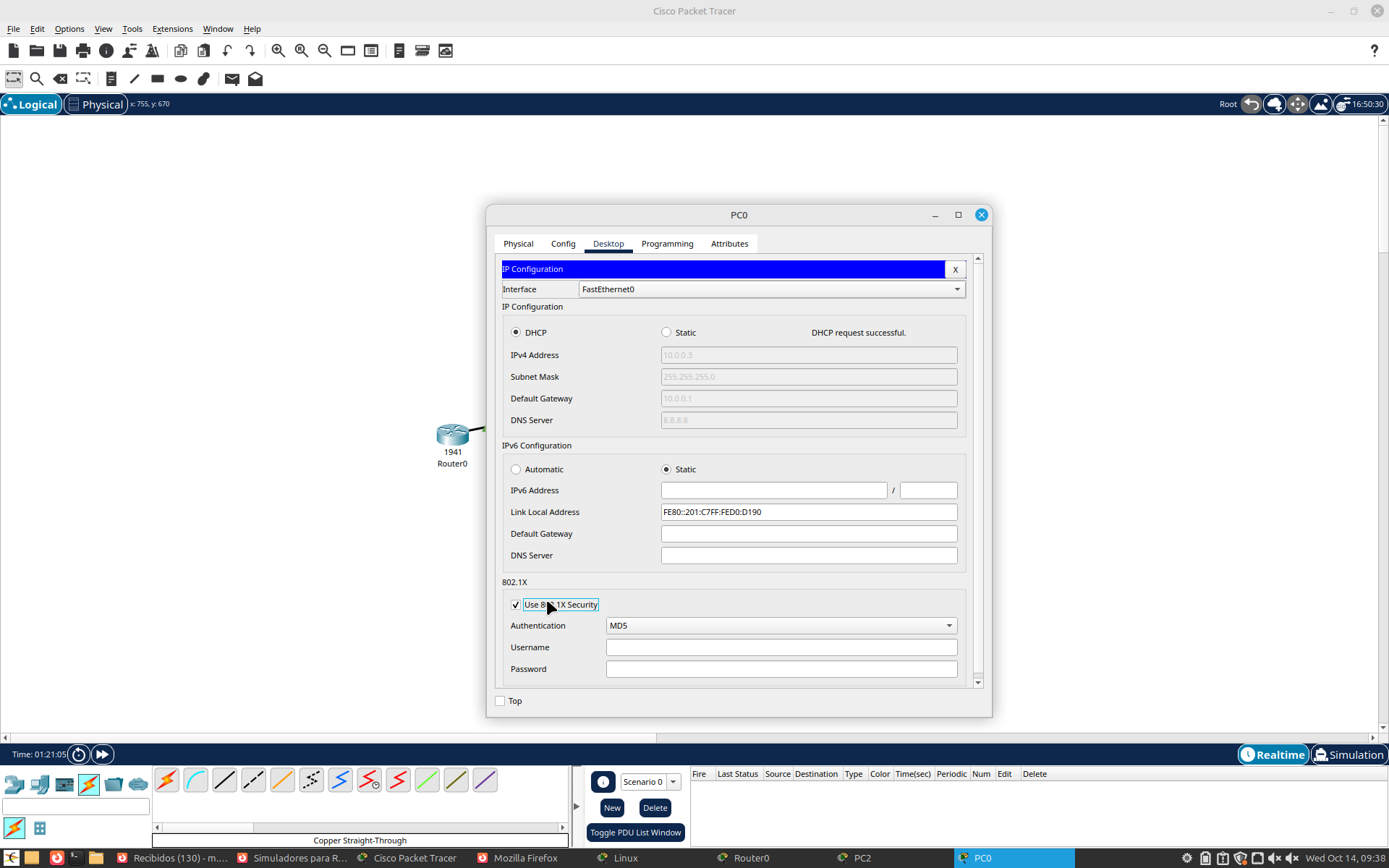This screenshot has width=1389, height=868.
Task: Click the Router0 1941 device icon
Action: click(453, 434)
